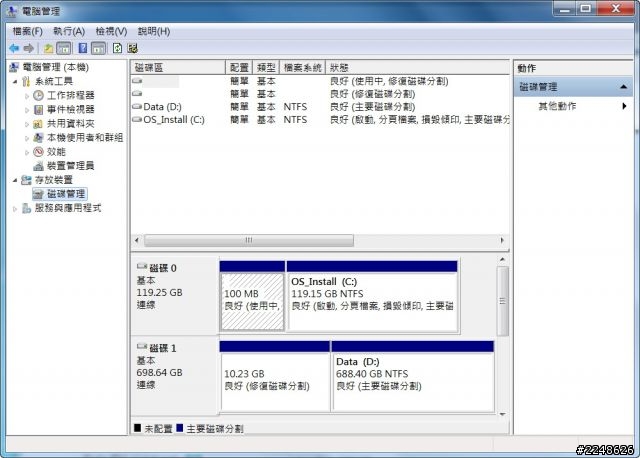640x458 pixels.
Task: Open the blue Help toolbar icon
Action: click(82, 48)
